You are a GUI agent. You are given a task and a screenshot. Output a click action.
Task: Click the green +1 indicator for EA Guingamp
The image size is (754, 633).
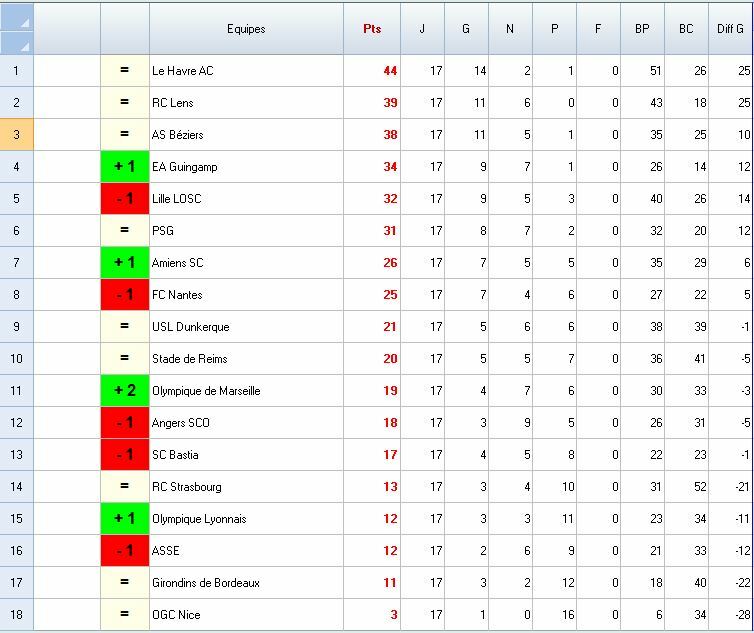(125, 167)
